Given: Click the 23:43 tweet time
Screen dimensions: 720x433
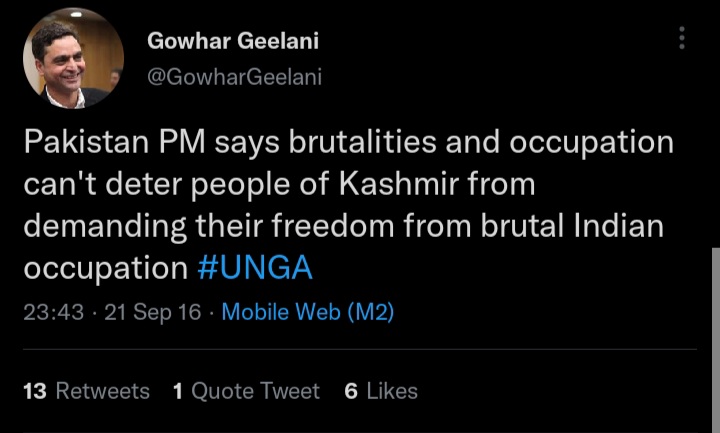Looking at the screenshot, I should coord(53,312).
